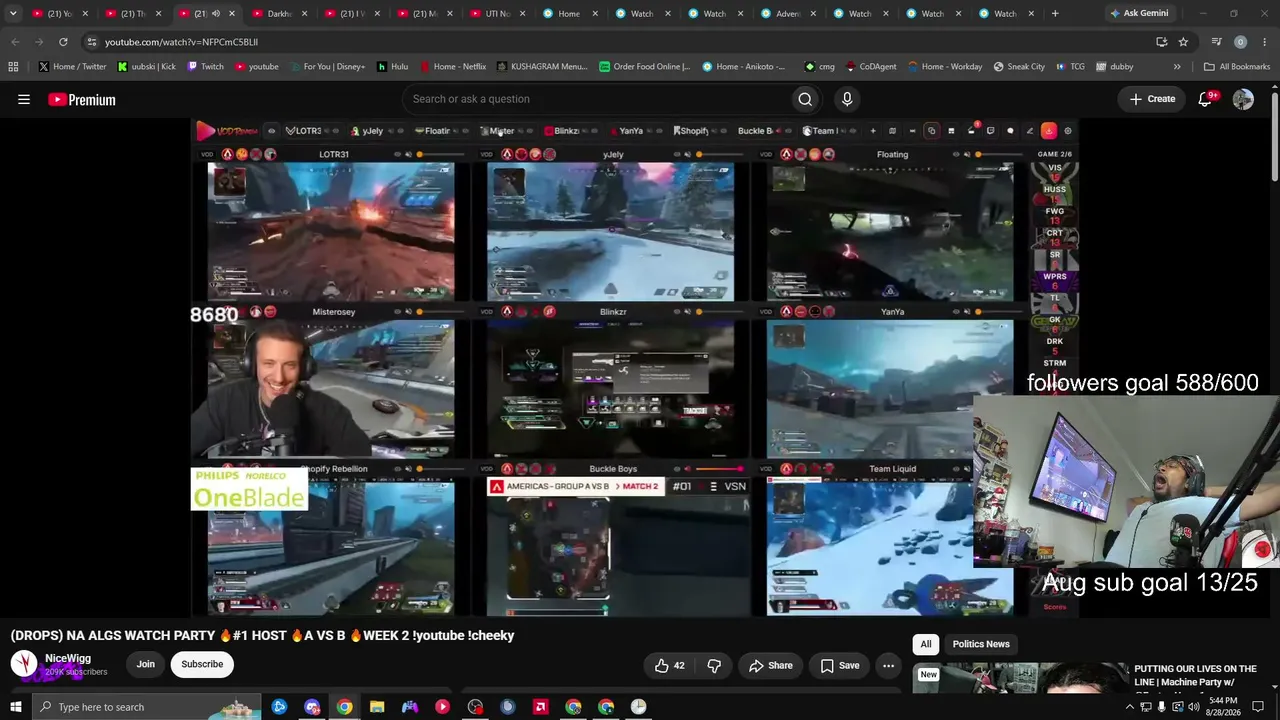Open the clock app on the taskbar

click(x=638, y=707)
